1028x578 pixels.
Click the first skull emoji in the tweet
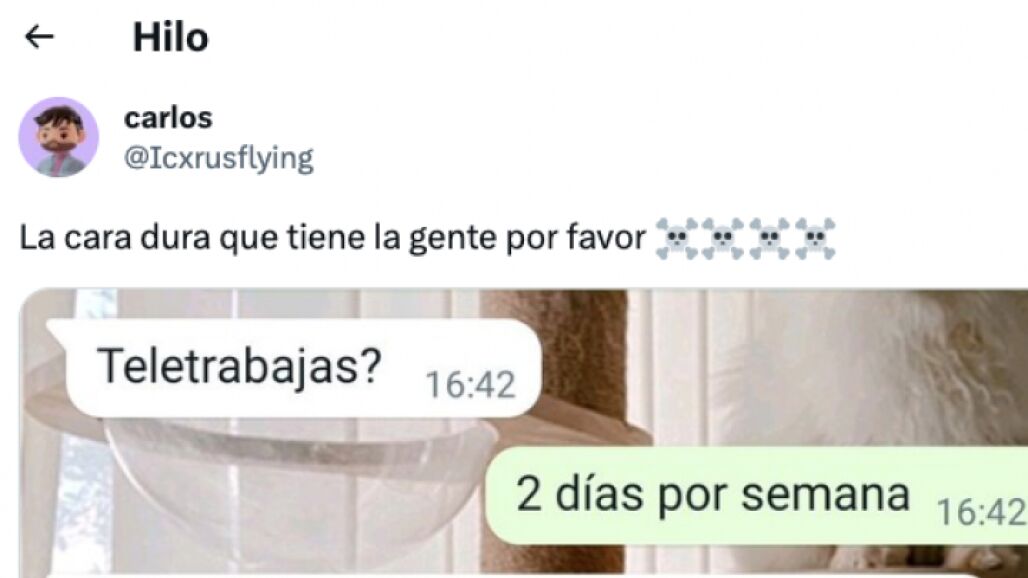677,239
